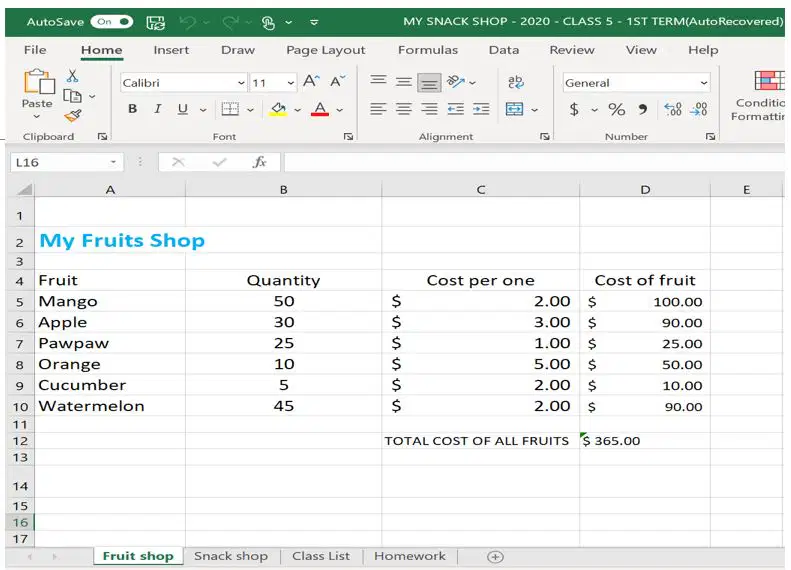Click the Comma Style icon
Viewport: 791px width, 570px height.
tap(643, 109)
